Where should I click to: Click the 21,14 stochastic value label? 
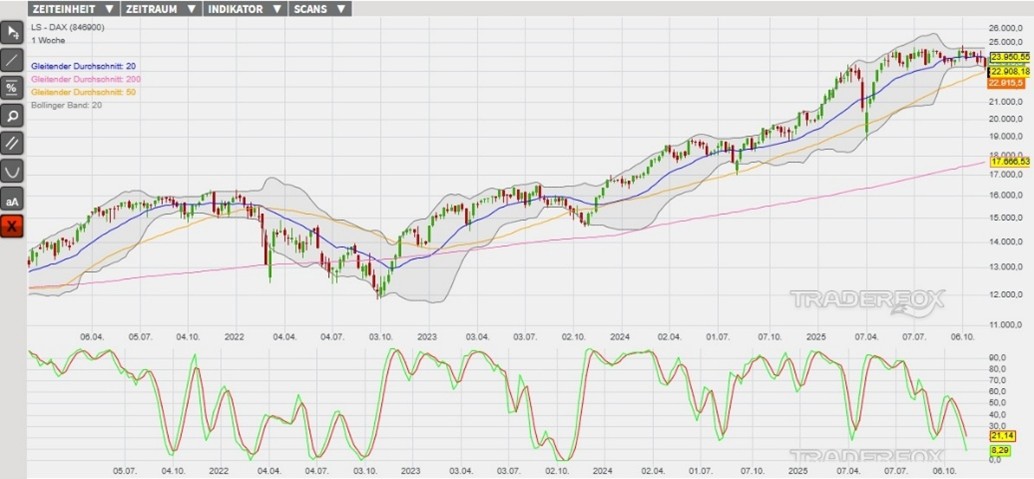click(1002, 436)
